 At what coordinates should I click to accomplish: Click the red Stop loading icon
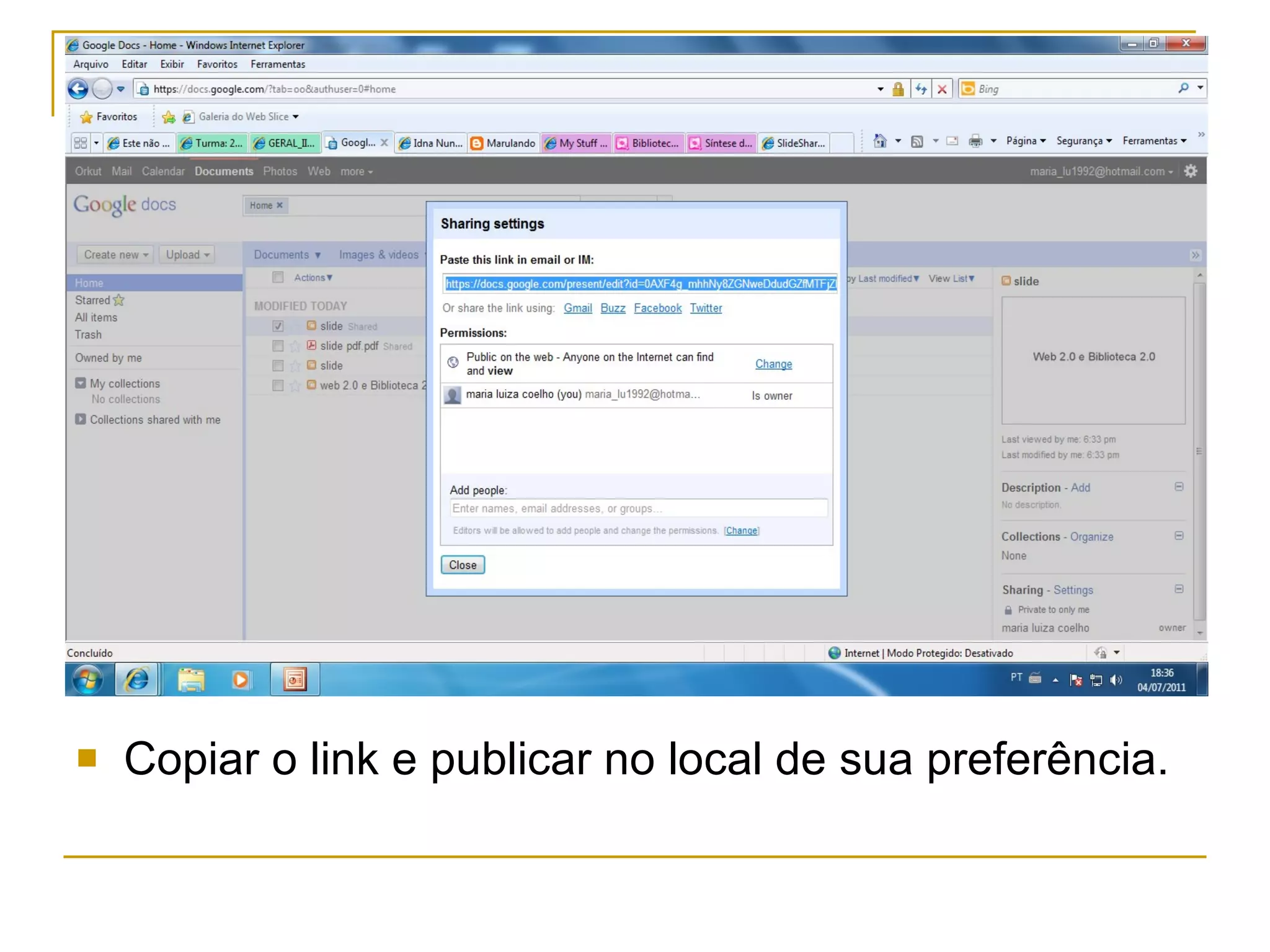tap(942, 89)
